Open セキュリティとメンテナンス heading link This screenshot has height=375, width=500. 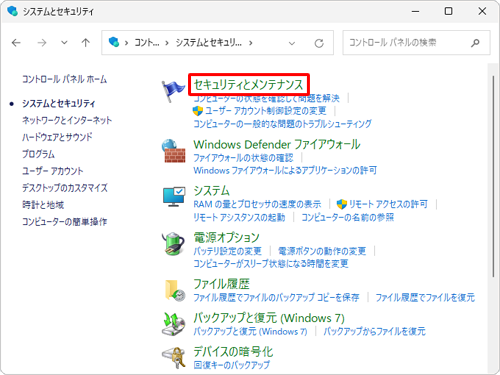click(x=248, y=85)
